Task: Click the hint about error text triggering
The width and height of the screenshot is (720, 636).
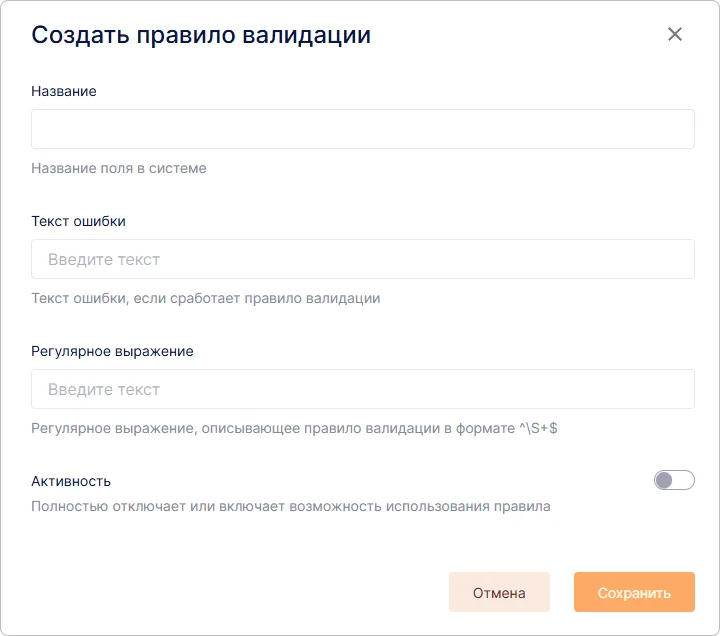Action: [205, 298]
